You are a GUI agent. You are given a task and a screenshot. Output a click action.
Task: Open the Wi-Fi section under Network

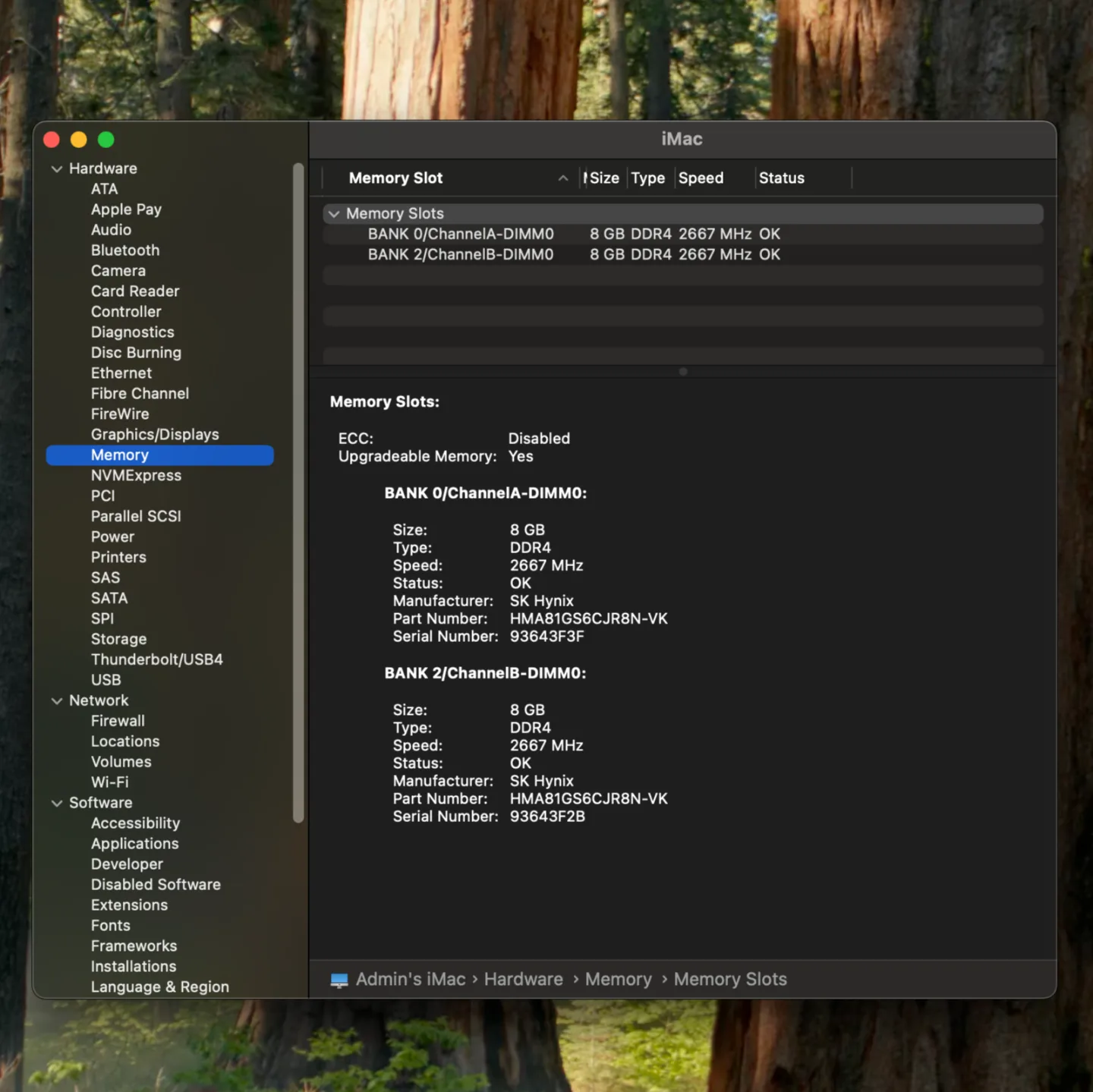tap(109, 782)
